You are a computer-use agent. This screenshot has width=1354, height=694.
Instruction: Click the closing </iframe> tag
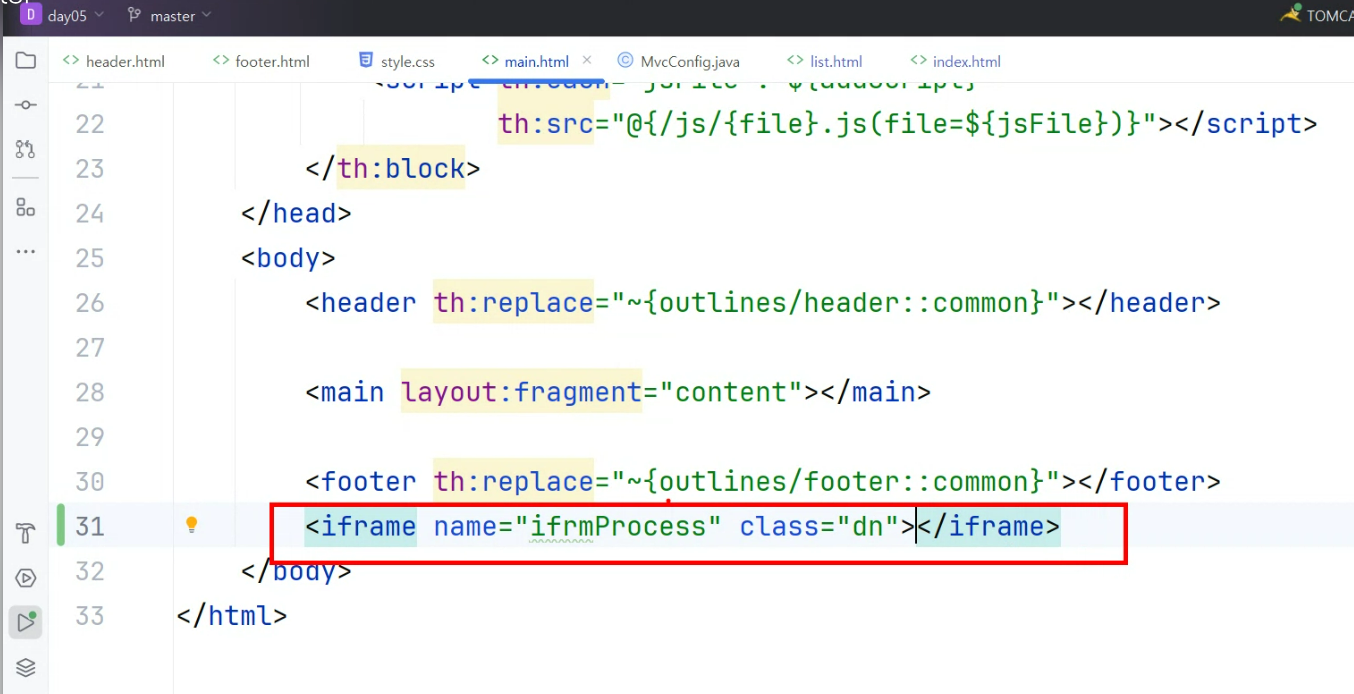click(988, 526)
